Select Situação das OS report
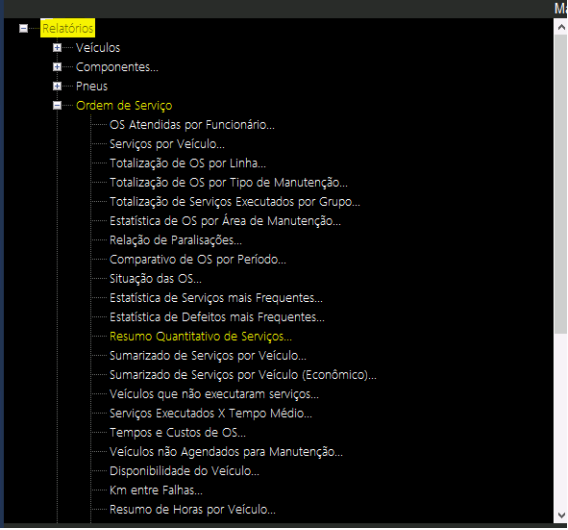 click(155, 279)
